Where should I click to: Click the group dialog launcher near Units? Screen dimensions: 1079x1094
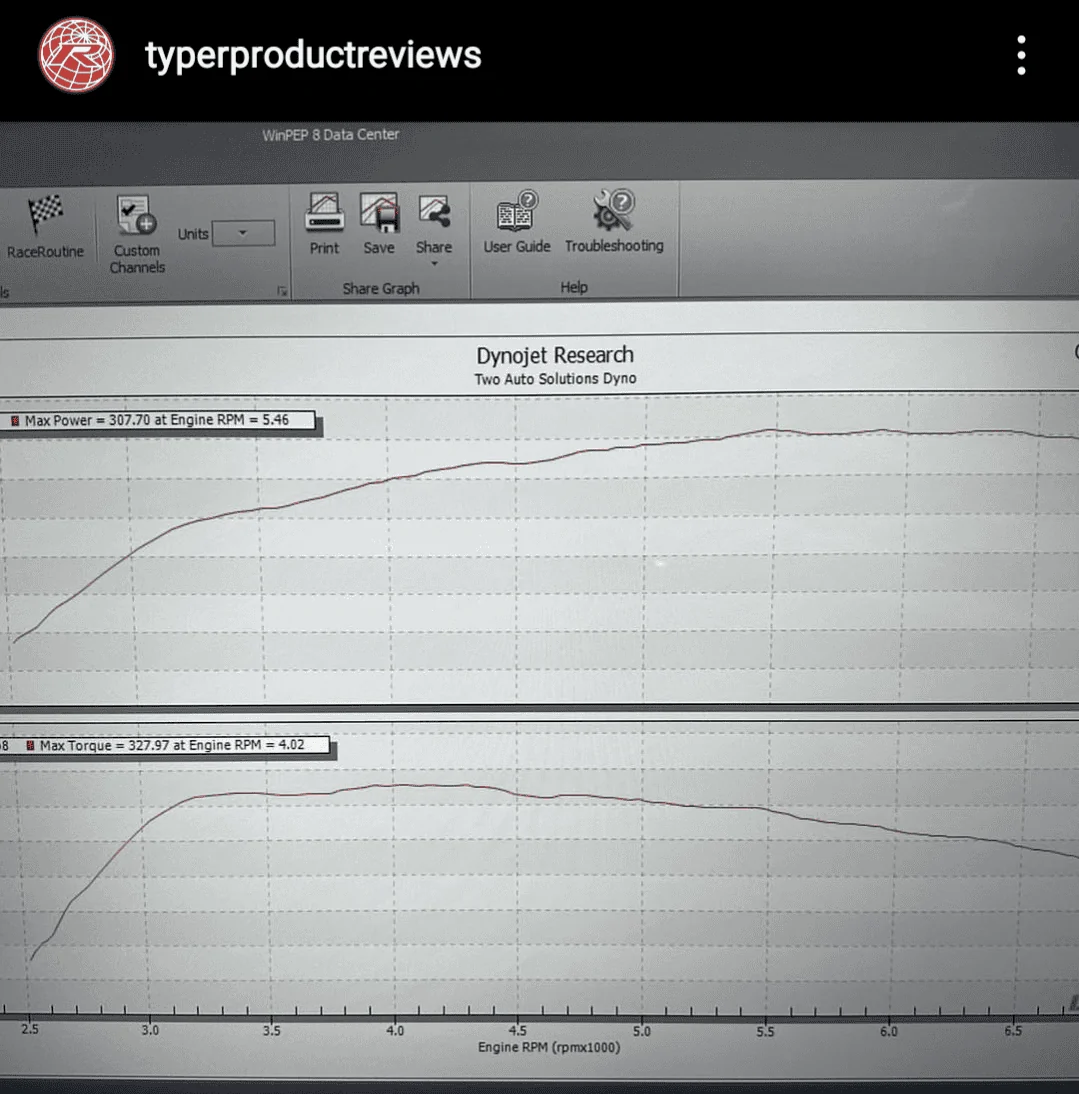pos(282,291)
